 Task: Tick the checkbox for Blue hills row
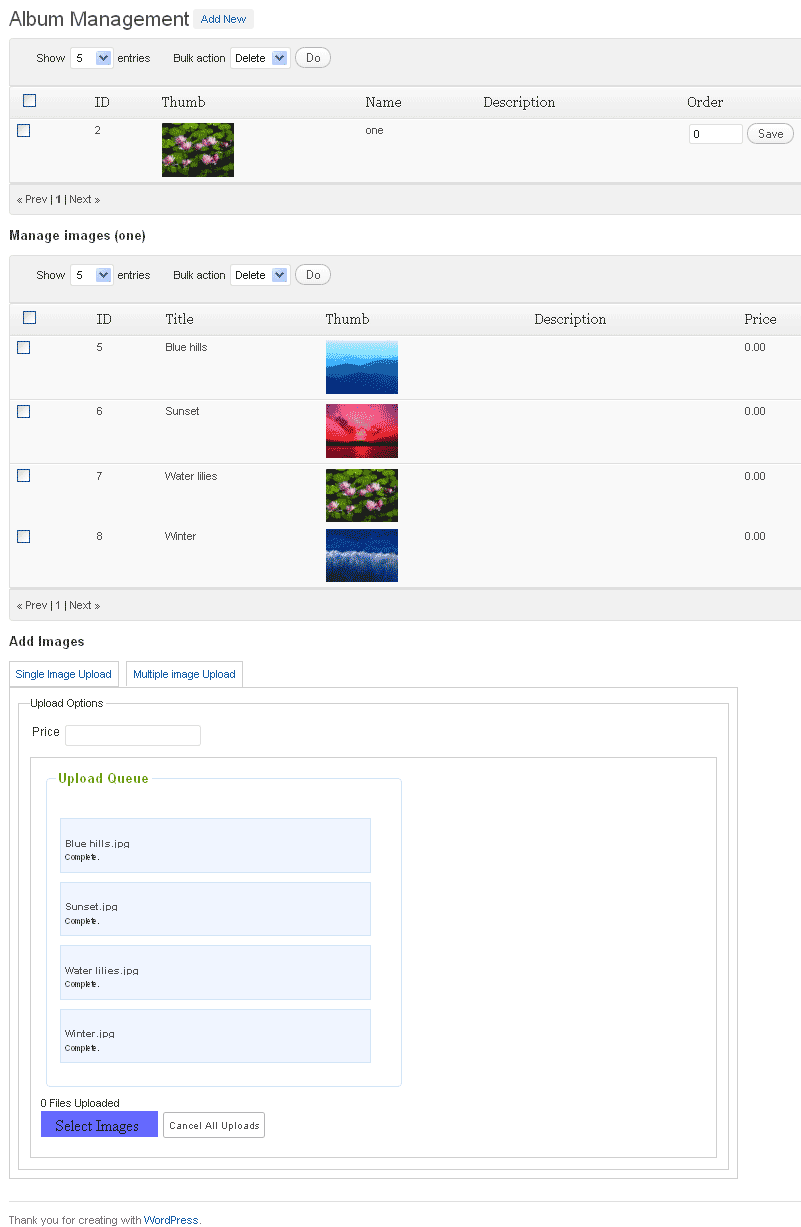24,347
